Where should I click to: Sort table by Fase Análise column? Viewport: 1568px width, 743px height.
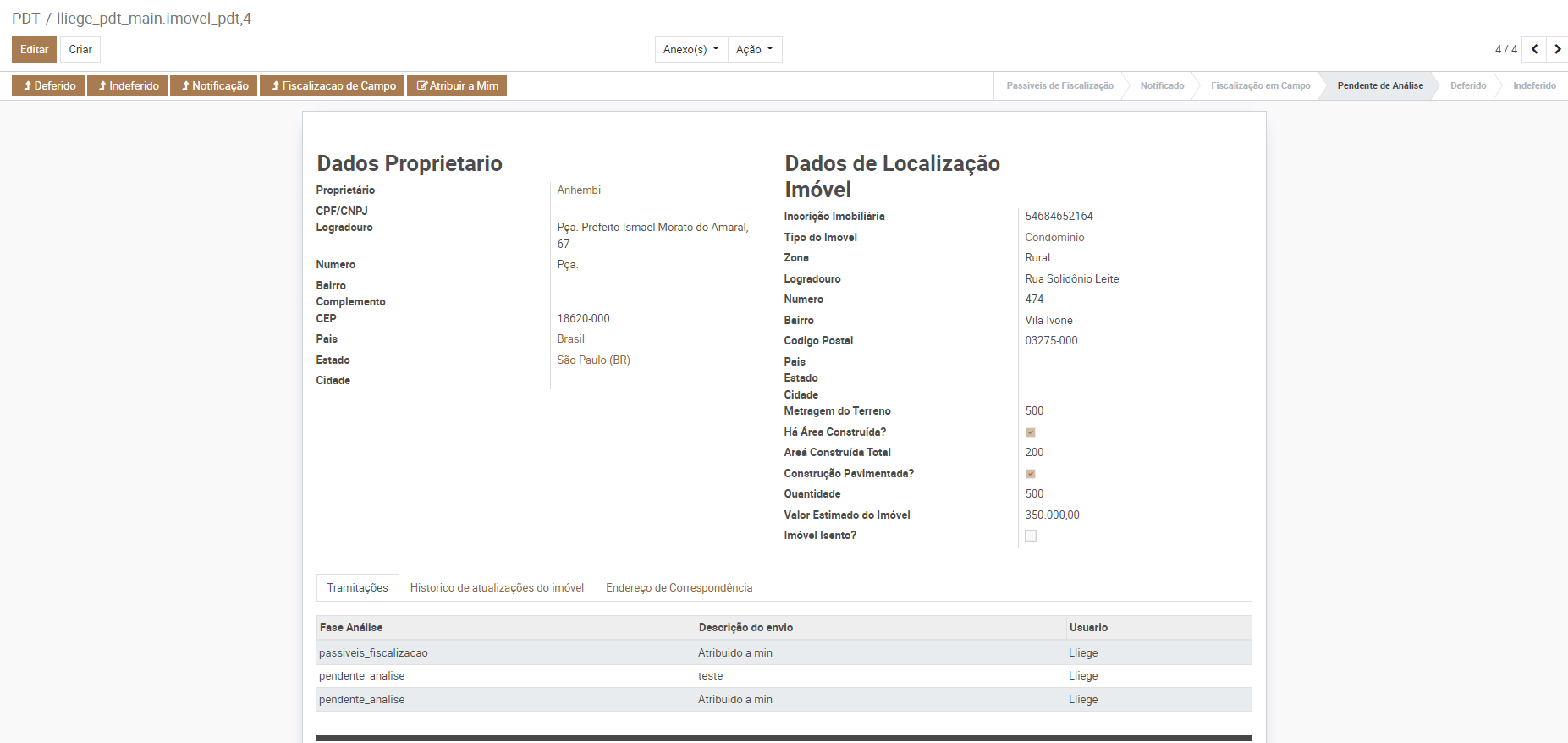point(351,627)
